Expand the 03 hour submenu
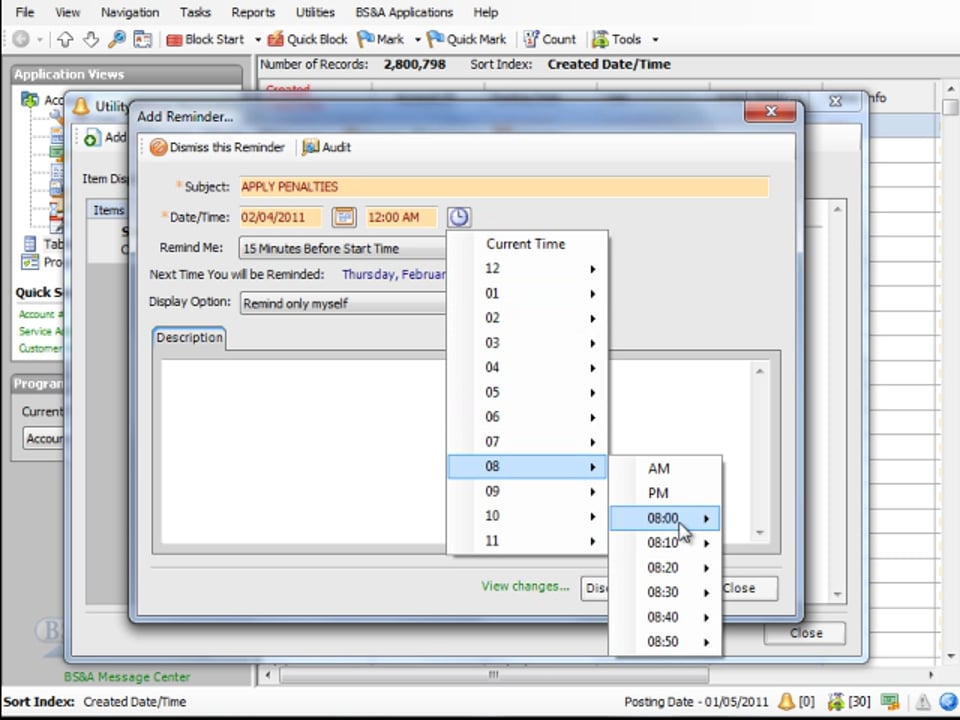Viewport: 960px width, 720px height. coord(527,343)
